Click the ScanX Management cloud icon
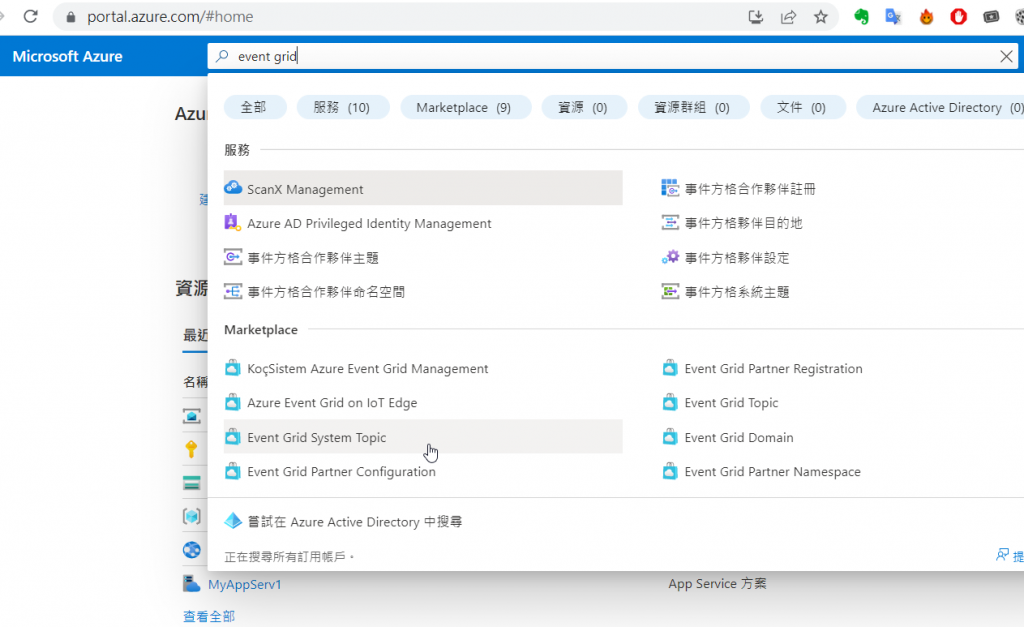The width and height of the screenshot is (1024, 627). 233,188
